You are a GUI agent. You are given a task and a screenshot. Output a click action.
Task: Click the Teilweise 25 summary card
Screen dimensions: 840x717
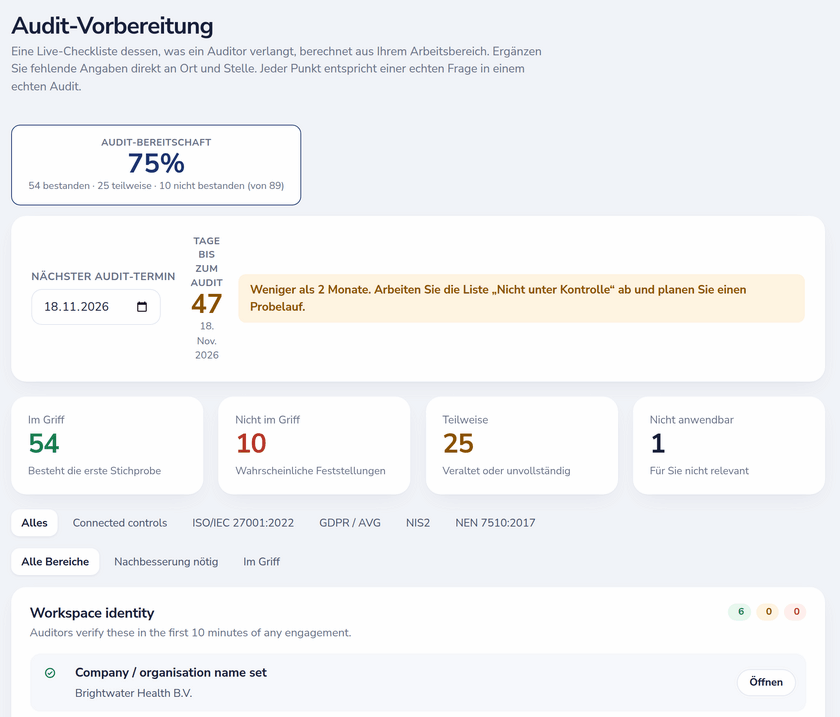[522, 445]
